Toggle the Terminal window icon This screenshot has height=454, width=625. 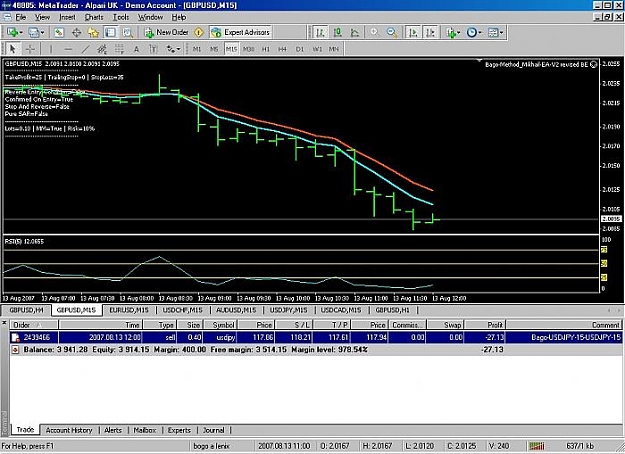[110, 32]
